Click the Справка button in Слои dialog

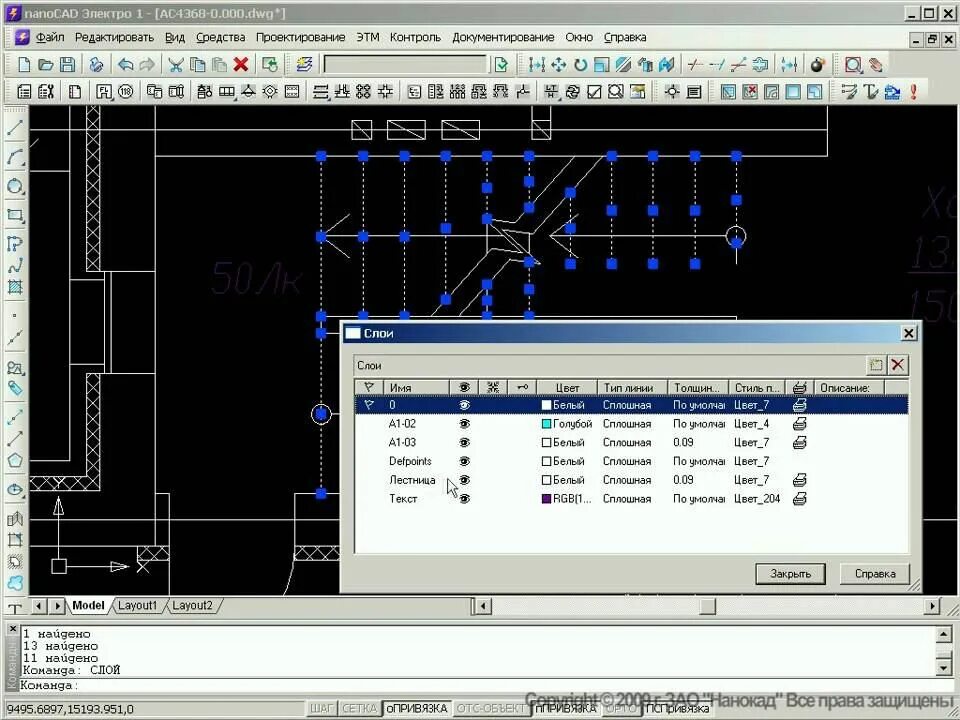(875, 574)
